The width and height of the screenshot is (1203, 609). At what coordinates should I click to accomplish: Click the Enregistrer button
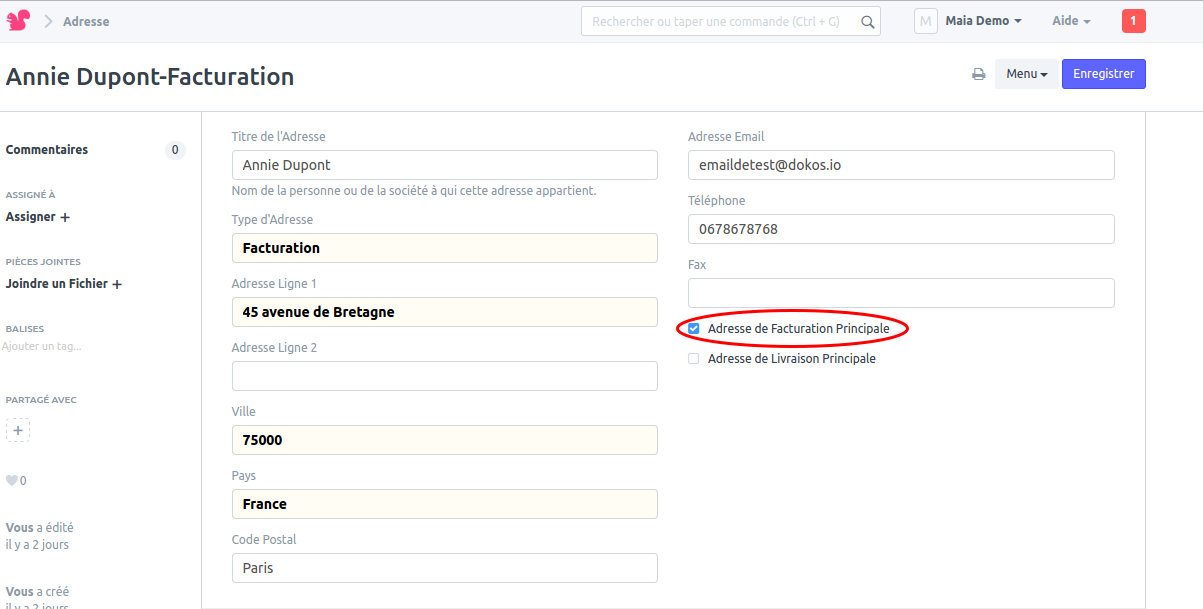coord(1103,73)
